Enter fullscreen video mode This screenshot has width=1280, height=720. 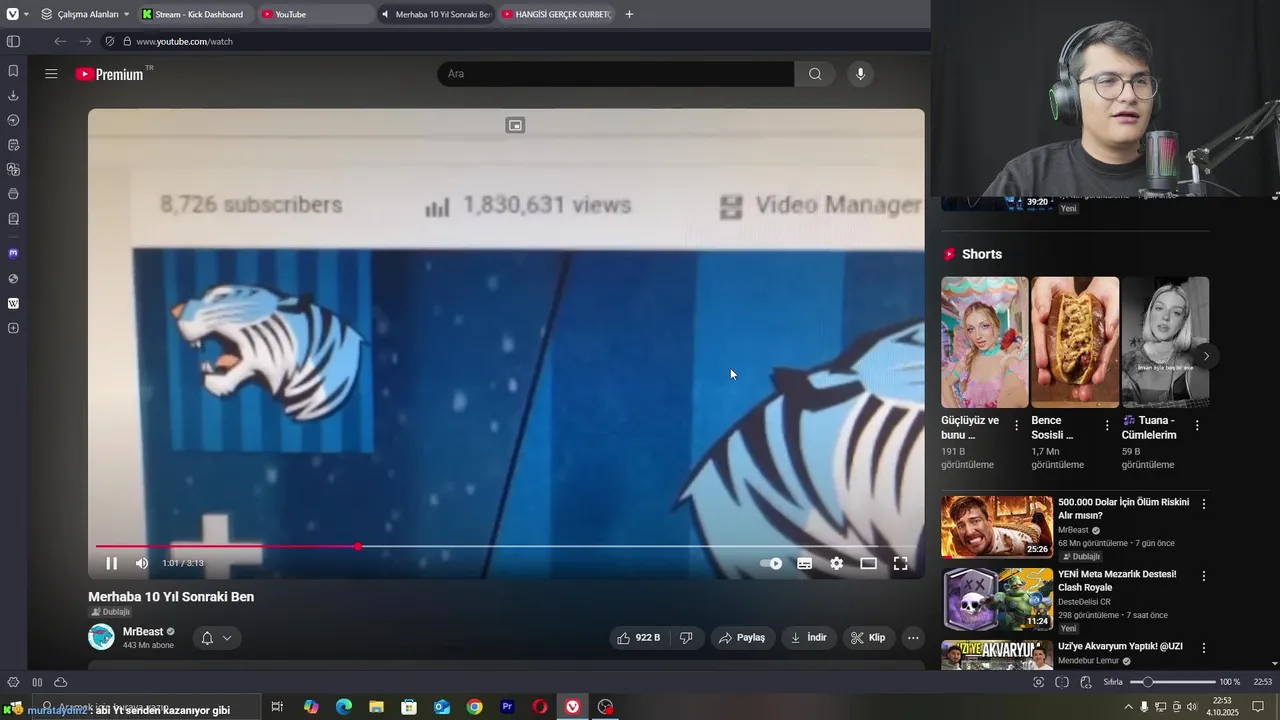[x=900, y=563]
